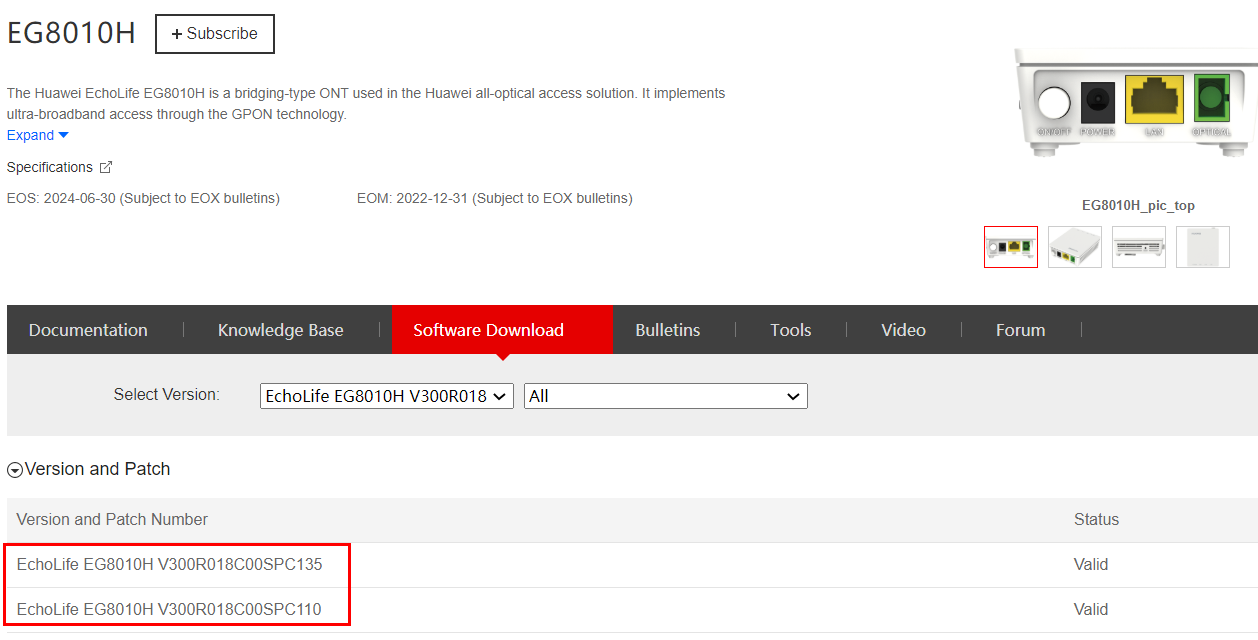Image resolution: width=1258 pixels, height=640 pixels.
Task: Select second thumbnail showing angled device view
Action: tap(1075, 247)
